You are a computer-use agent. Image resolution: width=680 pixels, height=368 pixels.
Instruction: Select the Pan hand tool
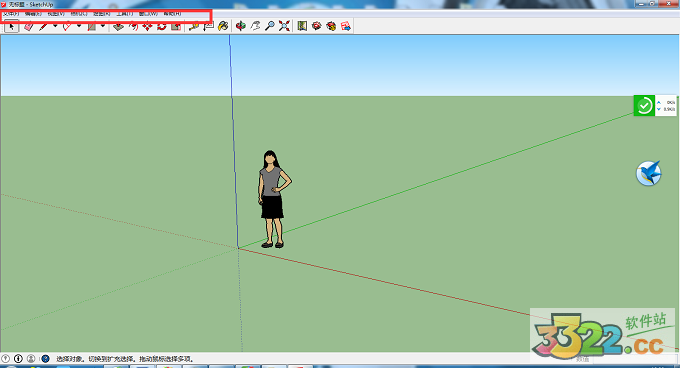(255, 26)
